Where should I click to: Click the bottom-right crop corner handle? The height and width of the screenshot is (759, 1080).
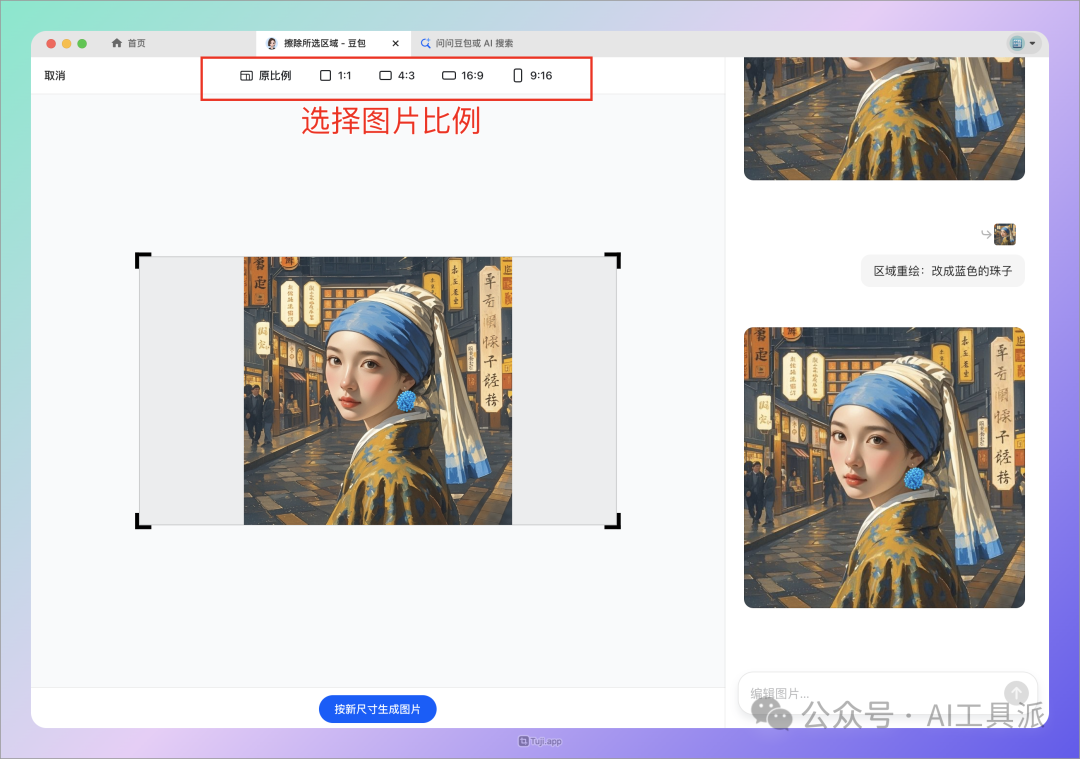coord(613,521)
